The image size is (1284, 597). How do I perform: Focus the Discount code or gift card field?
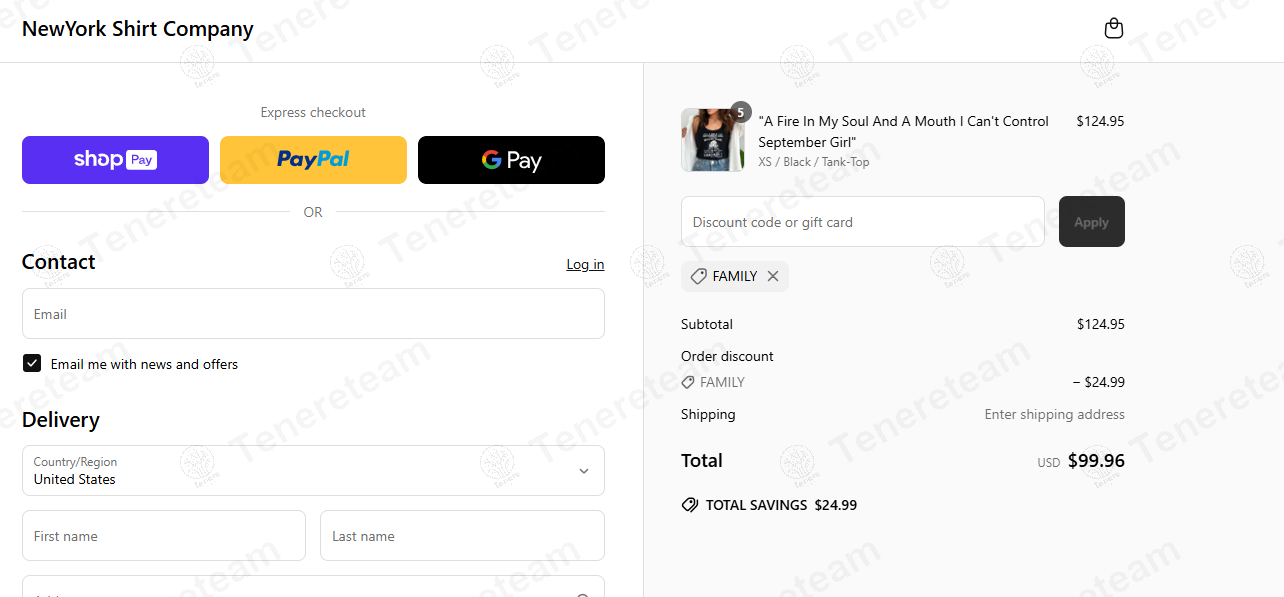[863, 222]
